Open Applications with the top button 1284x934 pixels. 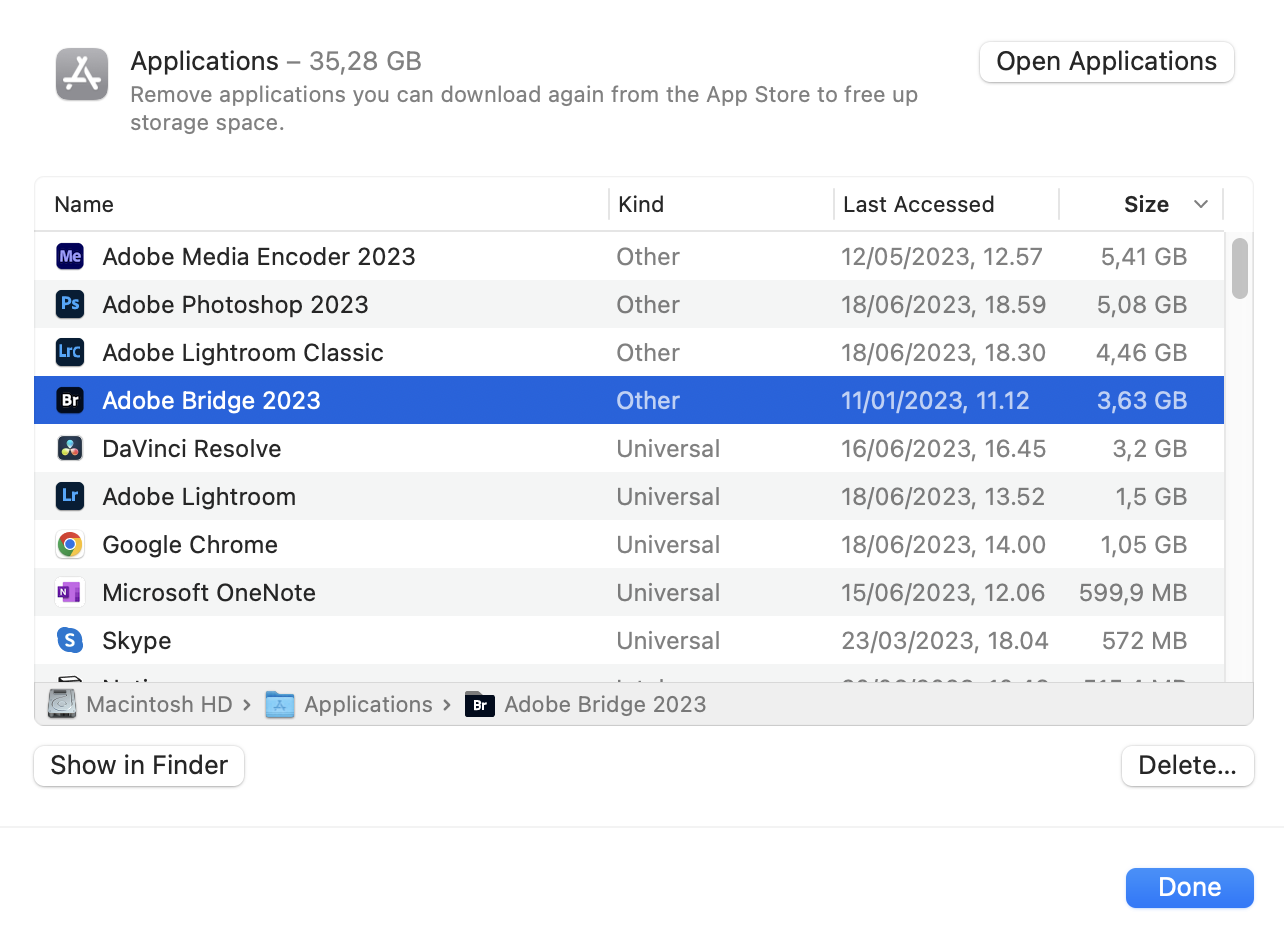pyautogui.click(x=1107, y=62)
